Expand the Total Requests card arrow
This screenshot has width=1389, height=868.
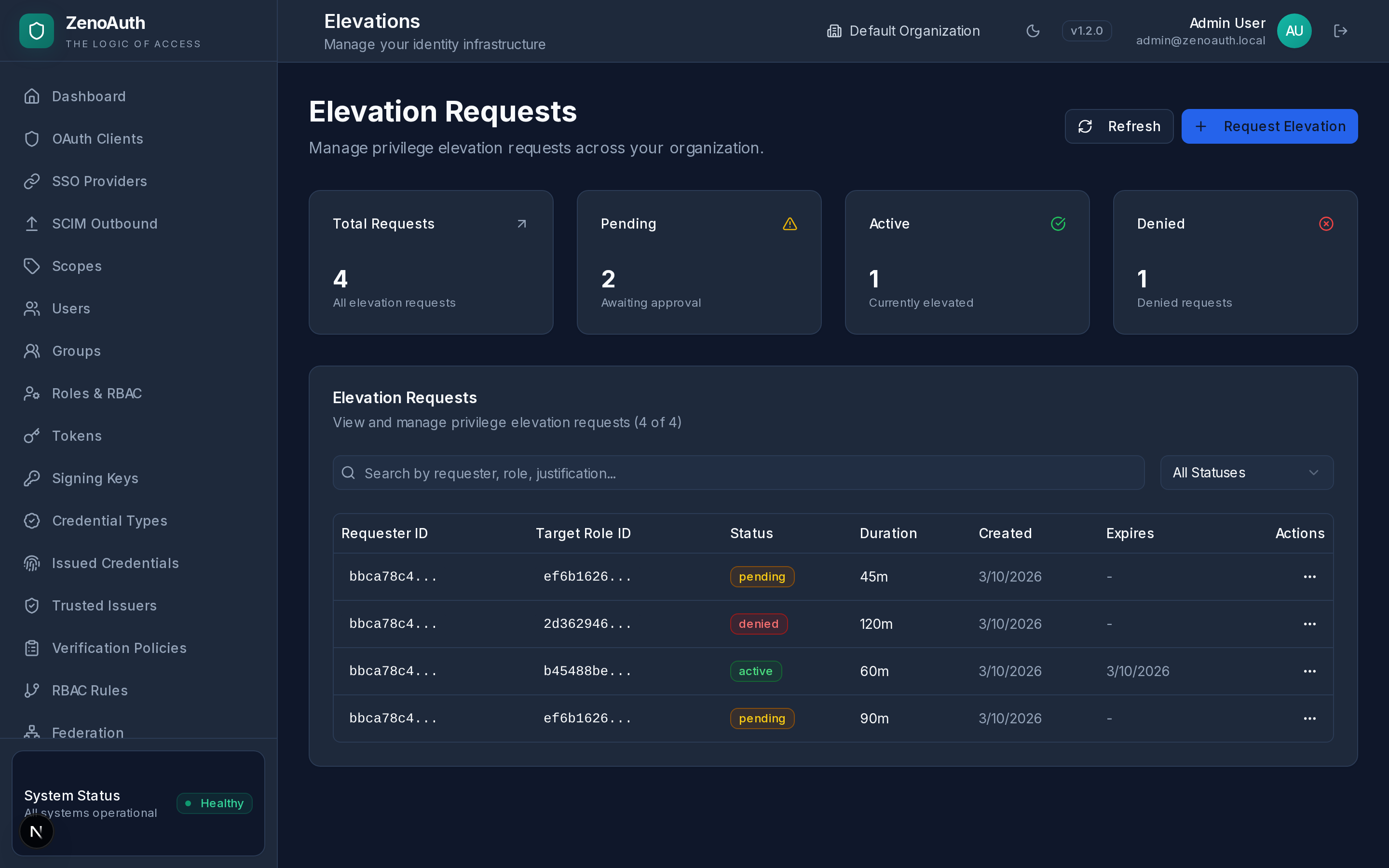click(521, 223)
